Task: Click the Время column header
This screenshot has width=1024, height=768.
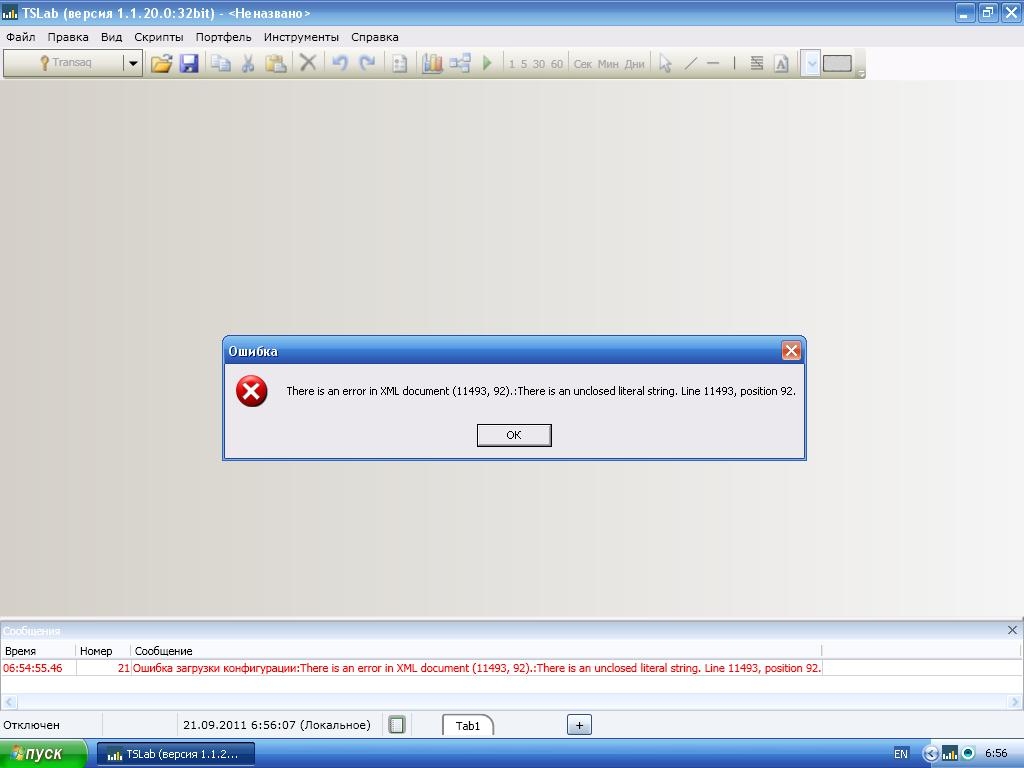Action: 39,651
